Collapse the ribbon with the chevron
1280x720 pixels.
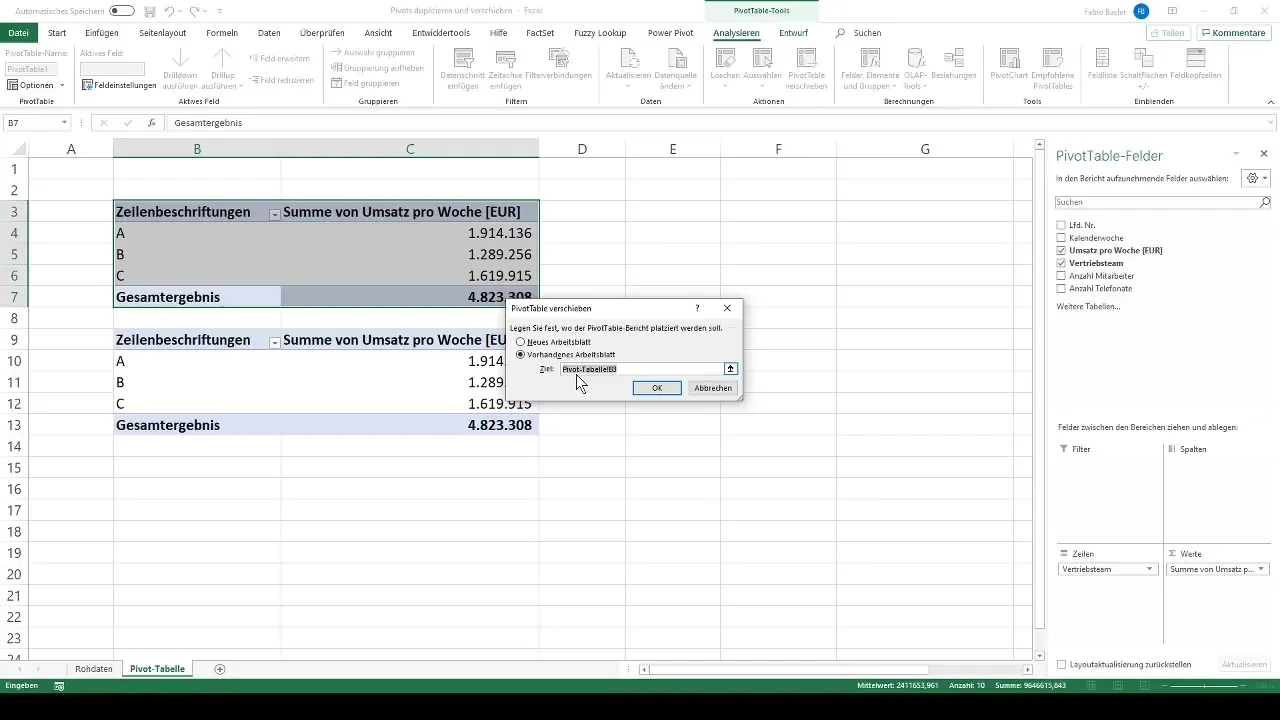coord(1270,102)
